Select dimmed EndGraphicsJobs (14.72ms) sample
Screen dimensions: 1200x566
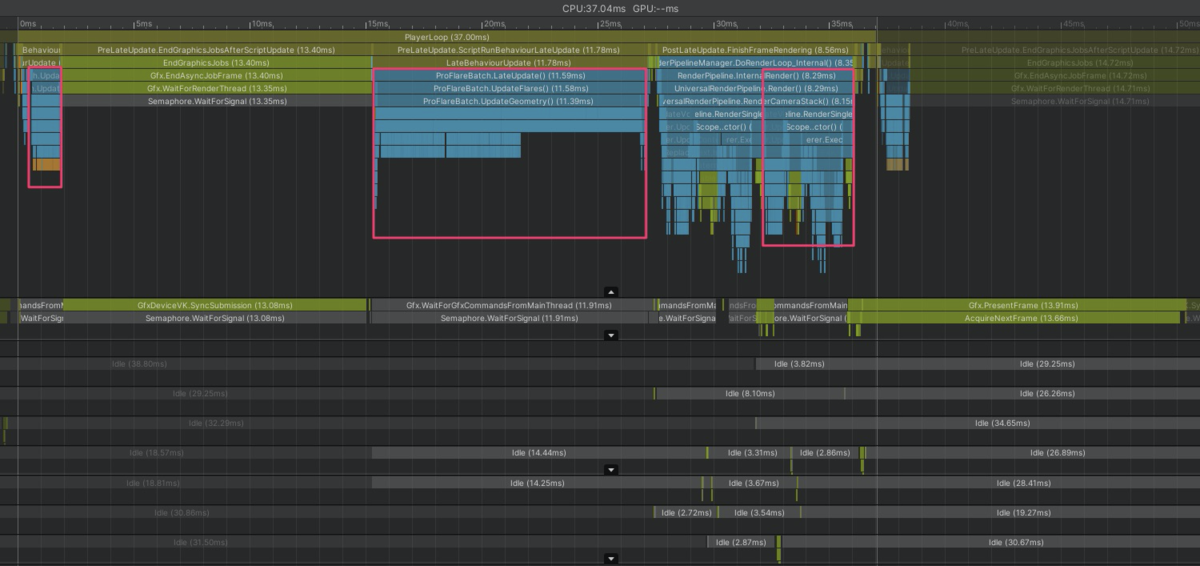1054,62
